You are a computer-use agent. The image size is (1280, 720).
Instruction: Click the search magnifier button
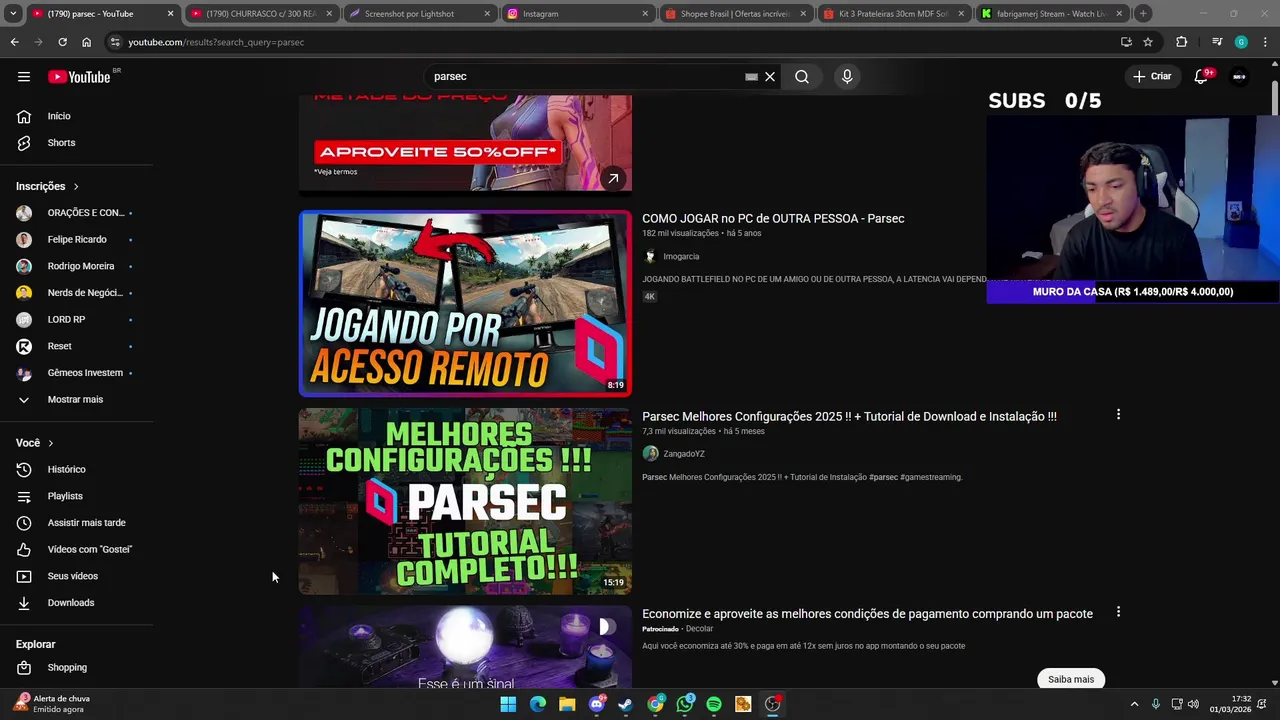pyautogui.click(x=802, y=76)
